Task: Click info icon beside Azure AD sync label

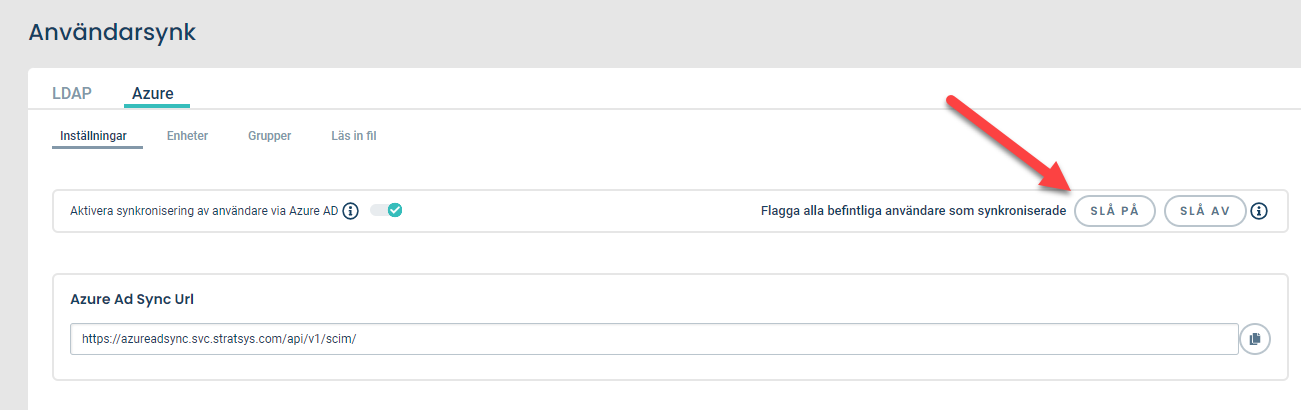Action: pos(350,211)
